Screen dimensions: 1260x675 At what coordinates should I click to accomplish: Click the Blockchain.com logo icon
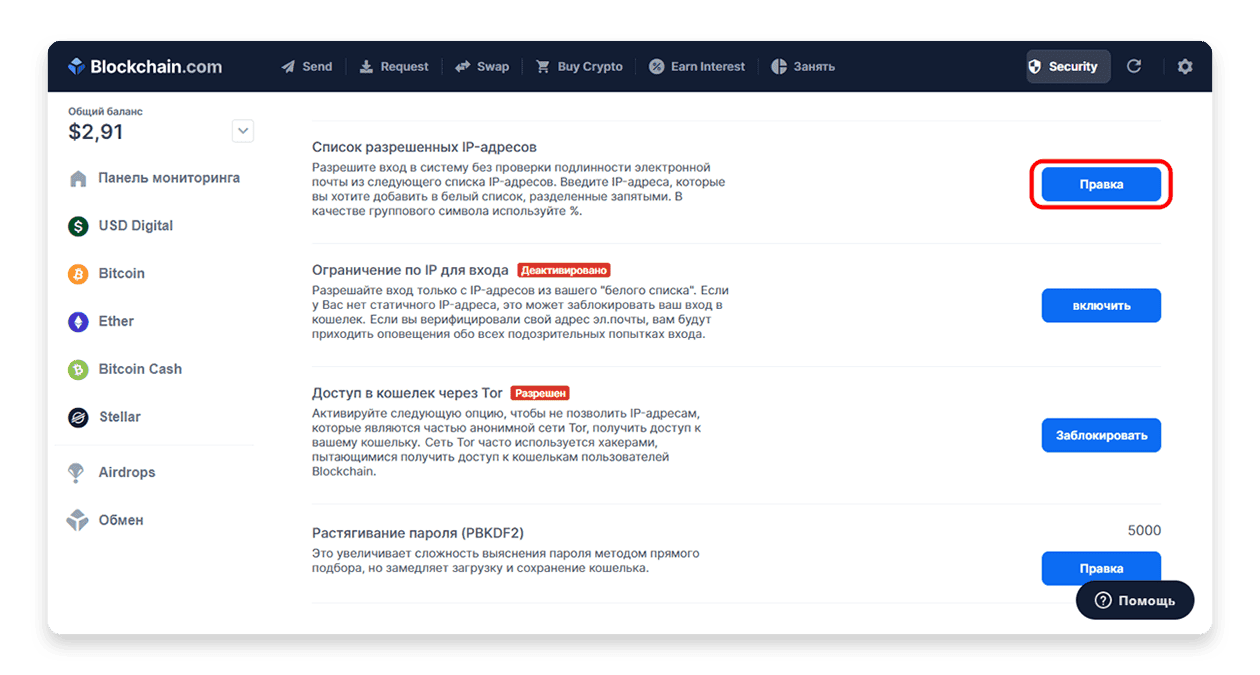pos(77,66)
